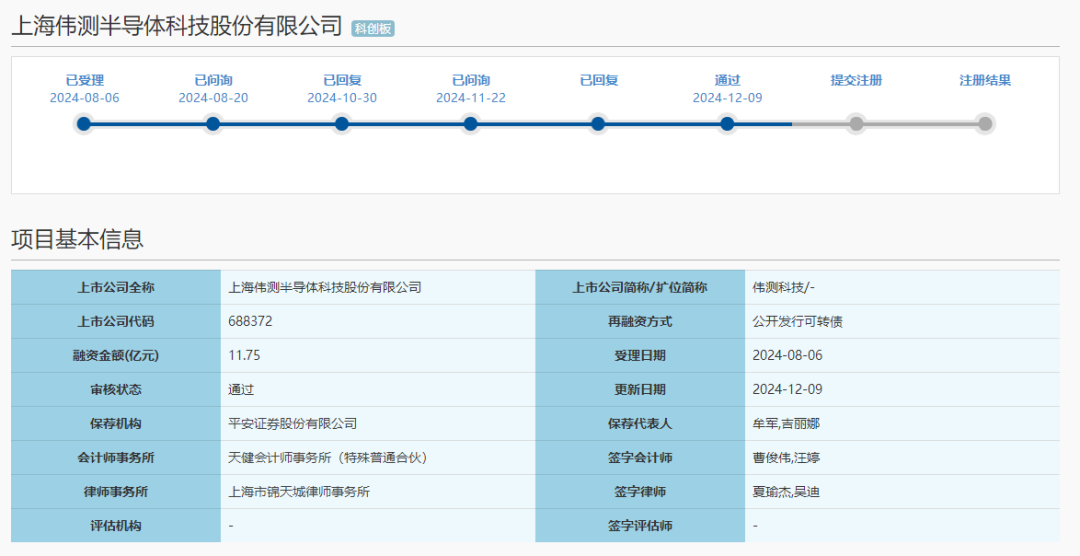Select the timeline dot for 已问询 2024-11-22
Screen dimensions: 1080x556
click(x=470, y=124)
